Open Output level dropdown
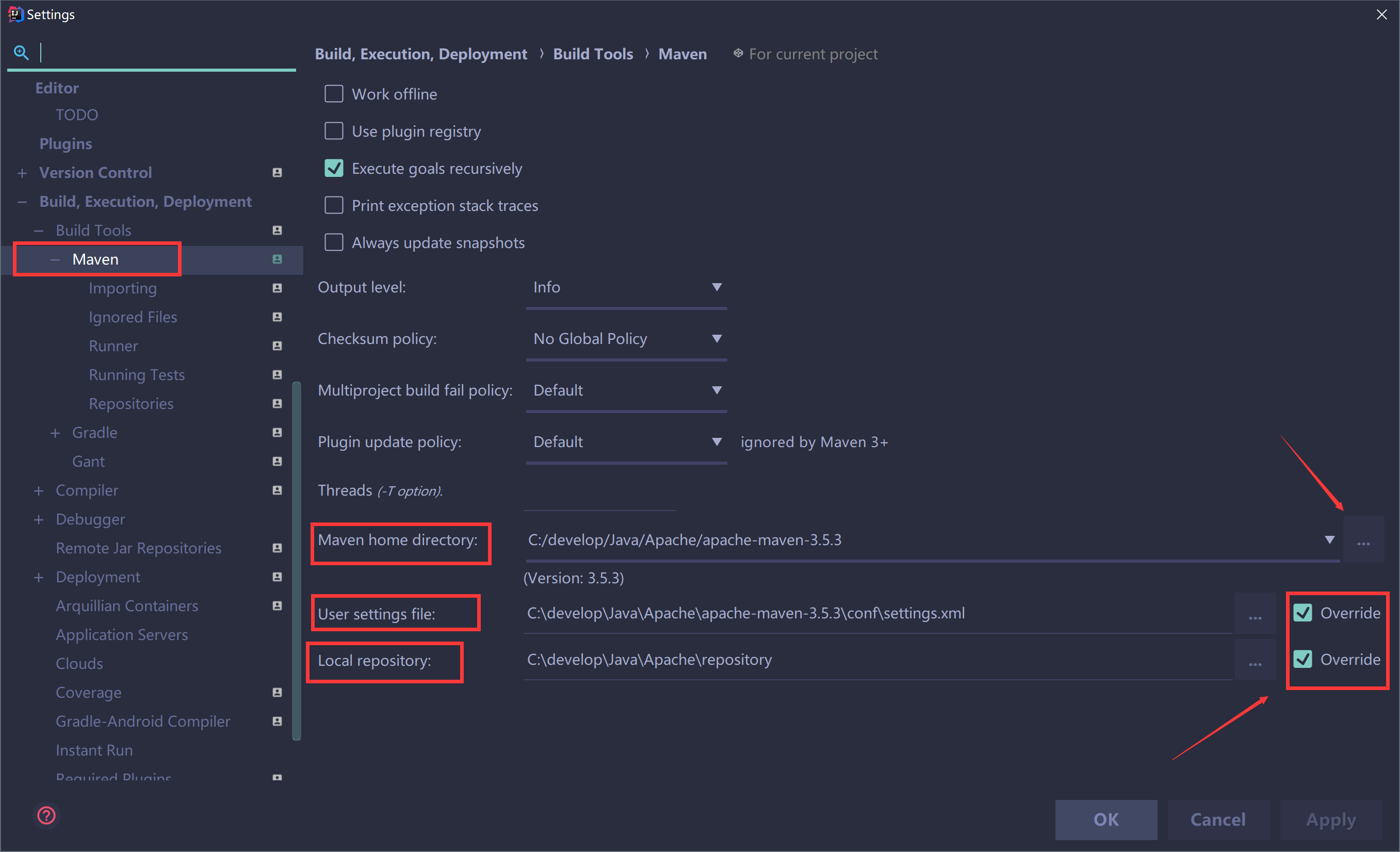The image size is (1400, 852). (x=626, y=288)
